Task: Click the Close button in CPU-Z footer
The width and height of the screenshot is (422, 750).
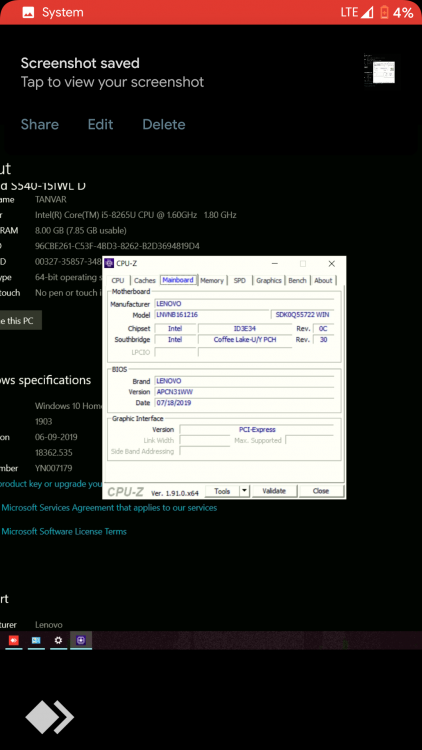Action: (321, 491)
